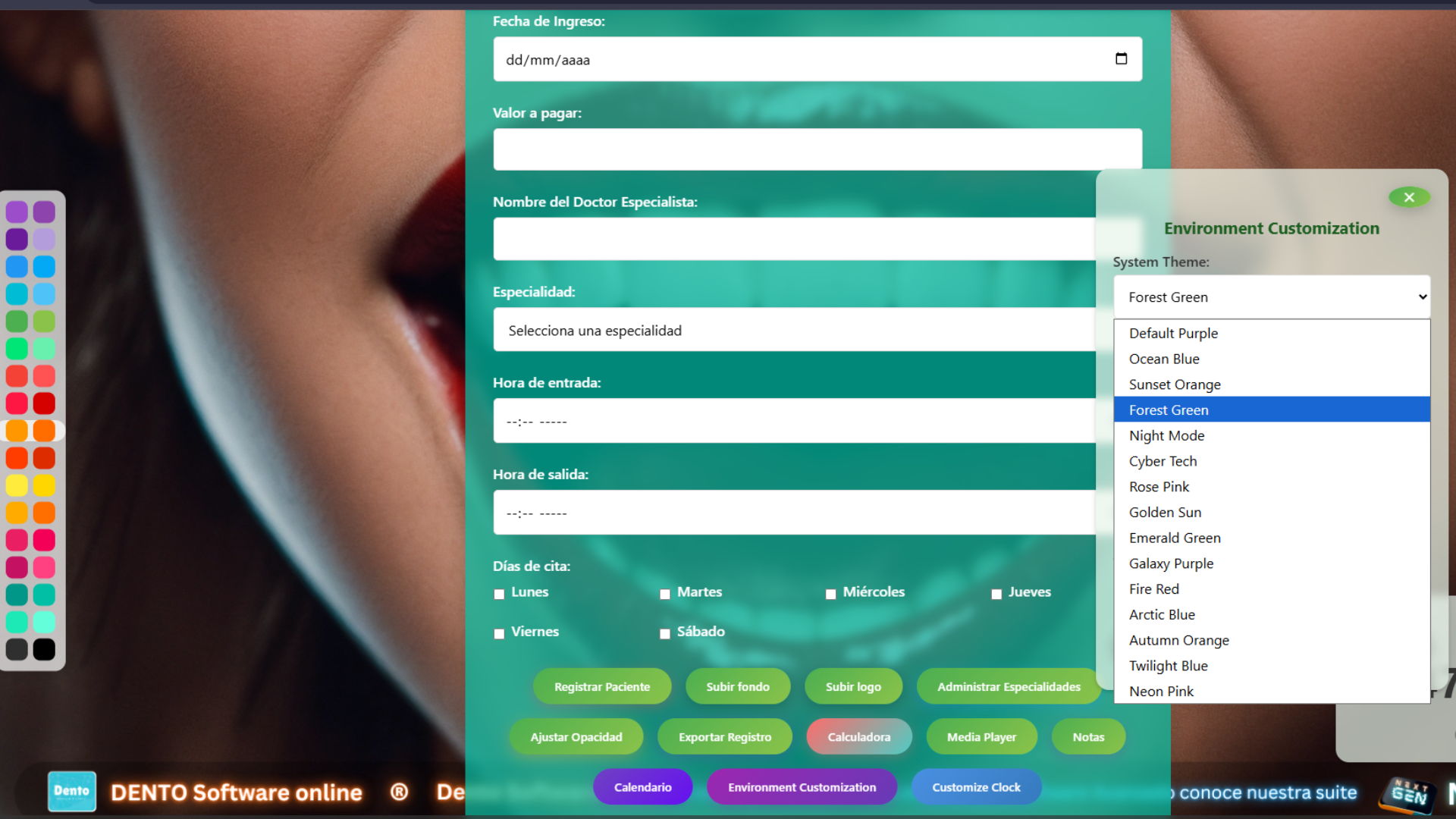
Task: Open the date picker calendar icon
Action: [1121, 59]
